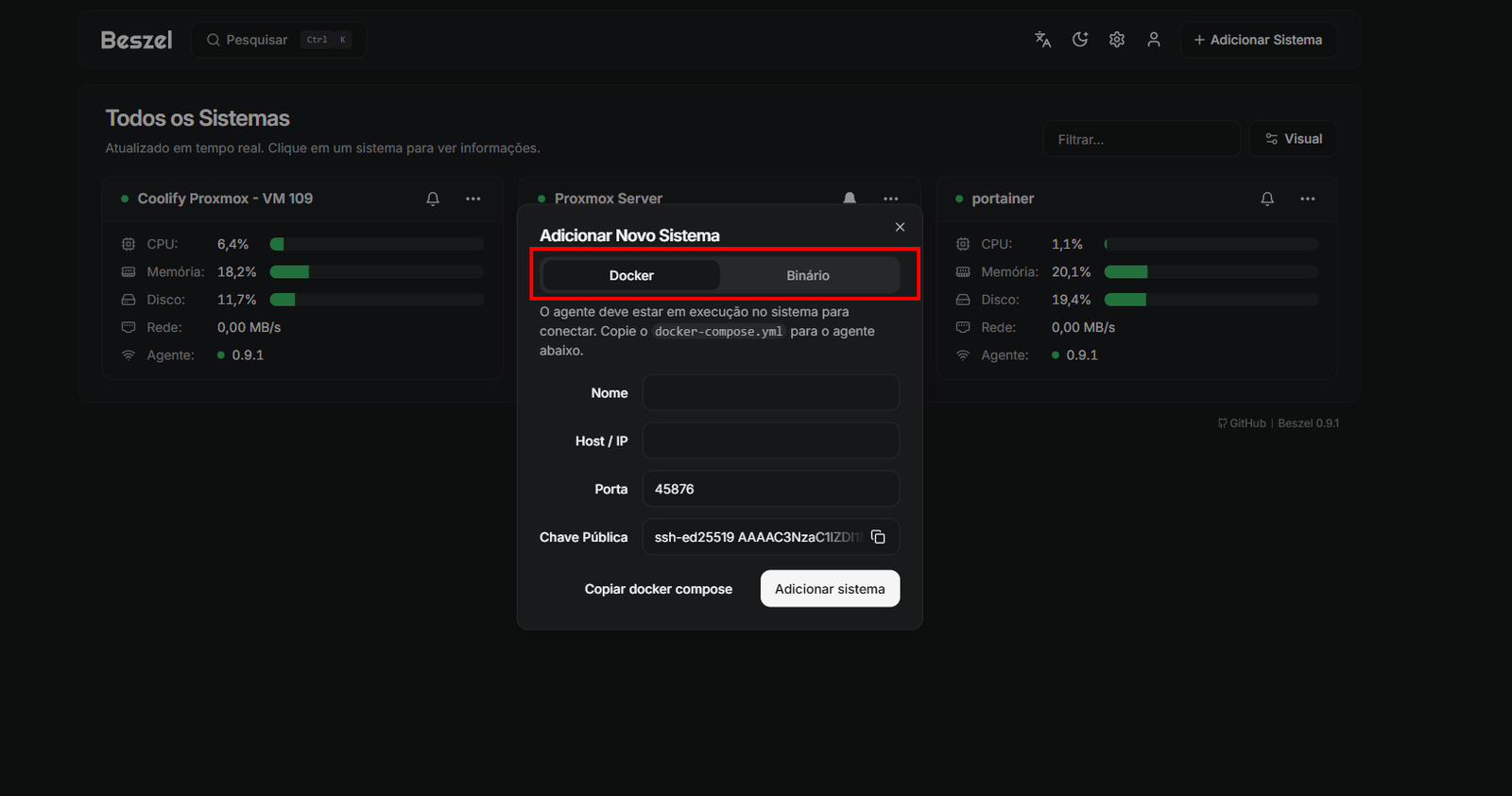Click the Beszel logo

(x=136, y=40)
